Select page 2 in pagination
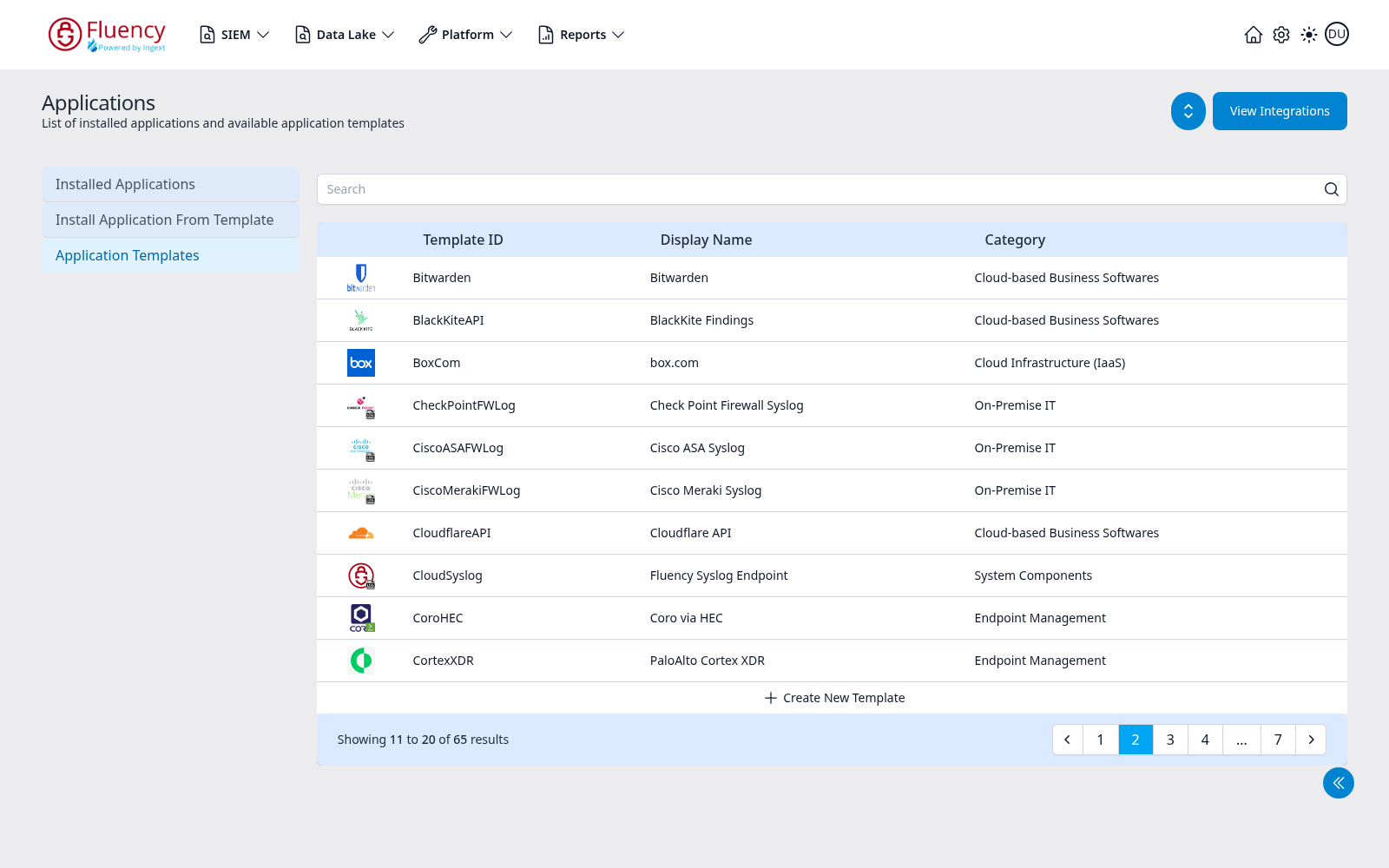 1136,740
